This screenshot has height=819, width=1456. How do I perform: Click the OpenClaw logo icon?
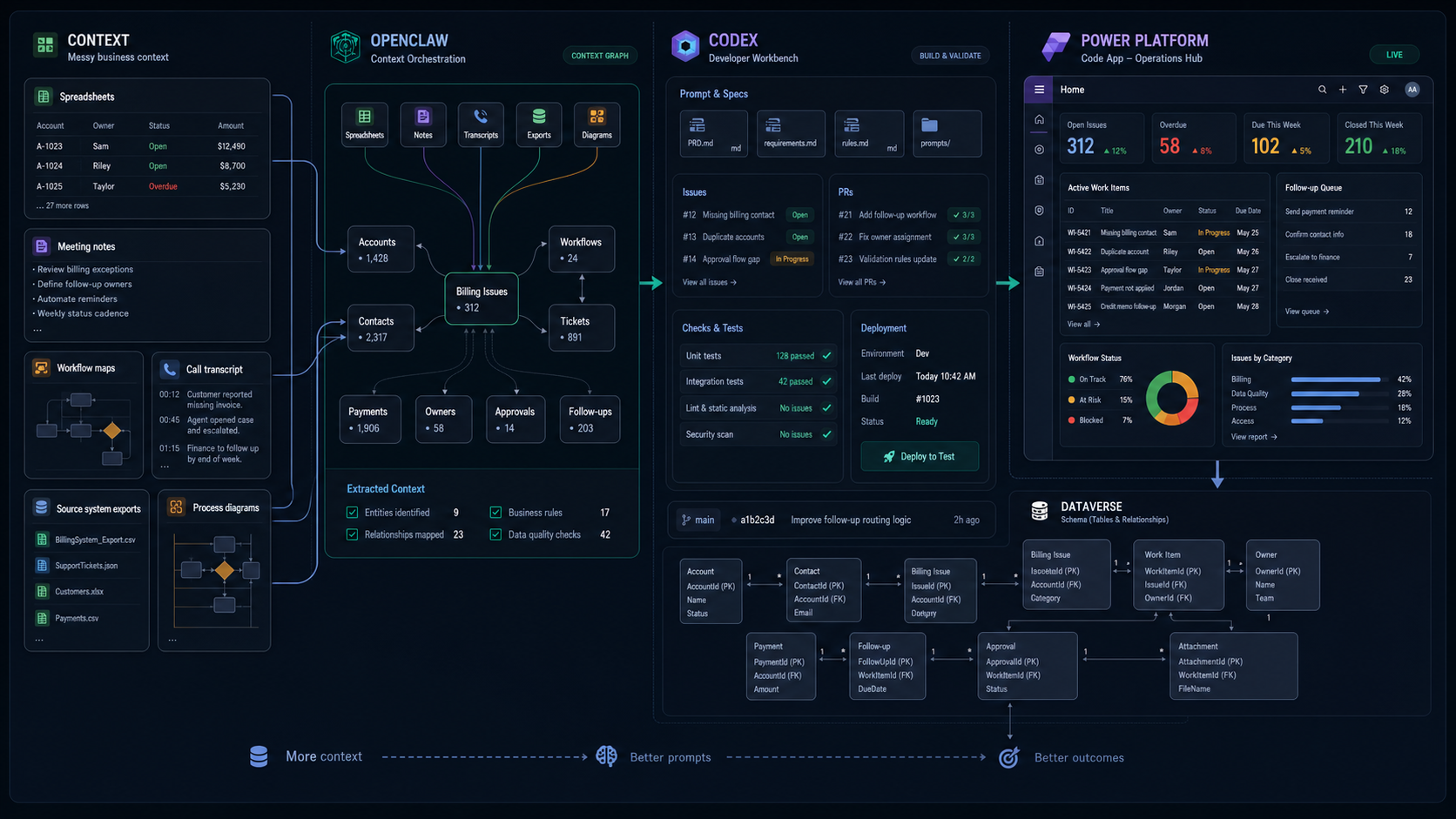pyautogui.click(x=346, y=46)
